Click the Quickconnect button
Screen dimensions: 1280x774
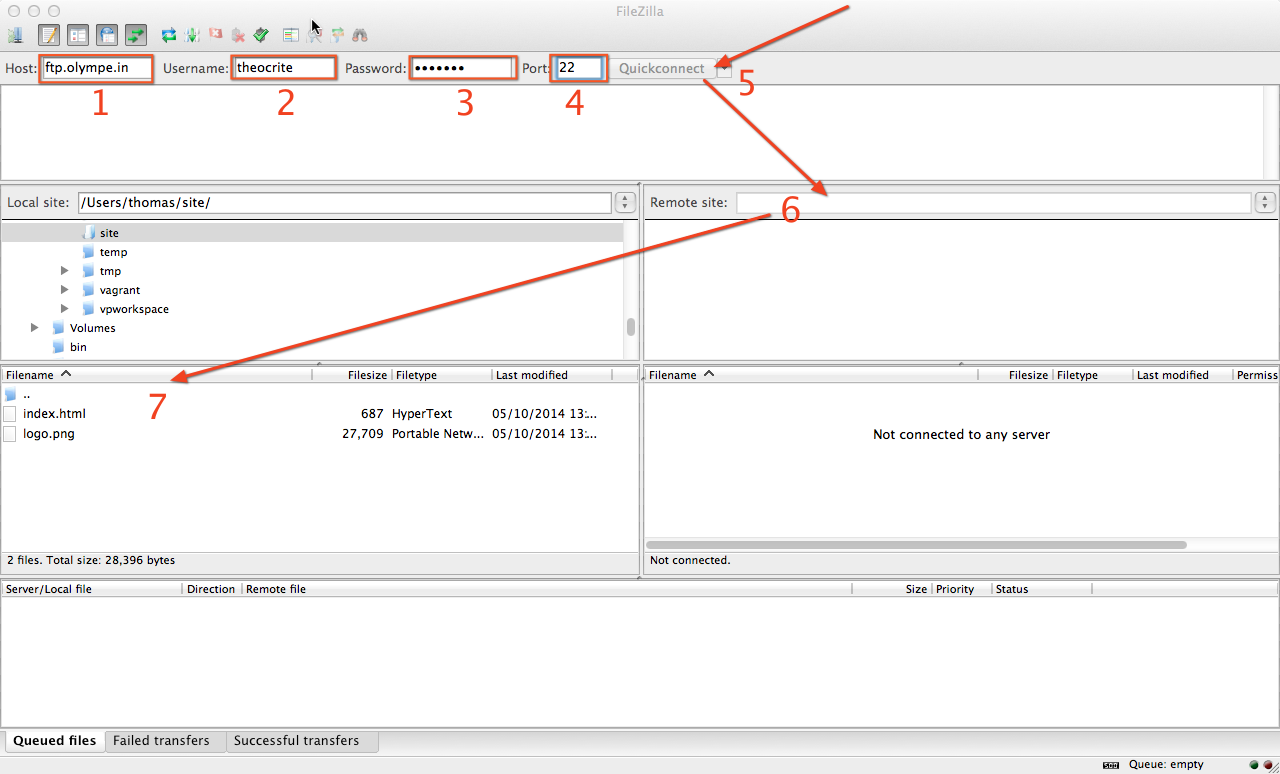point(661,68)
